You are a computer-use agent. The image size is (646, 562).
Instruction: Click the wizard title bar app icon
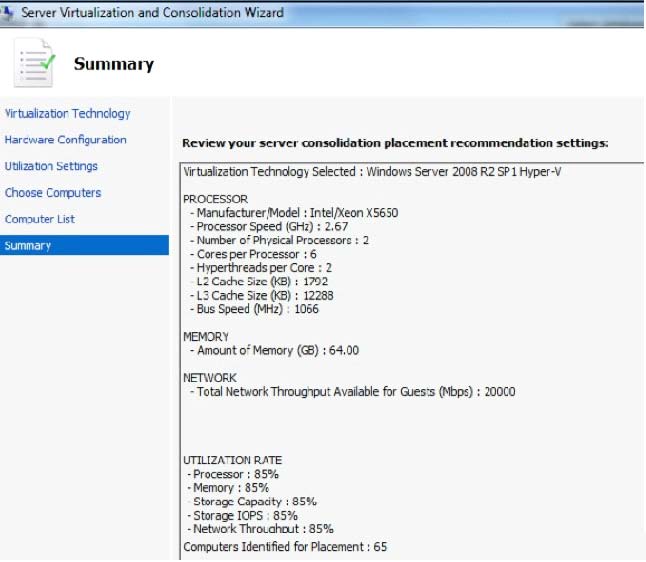coord(7,13)
